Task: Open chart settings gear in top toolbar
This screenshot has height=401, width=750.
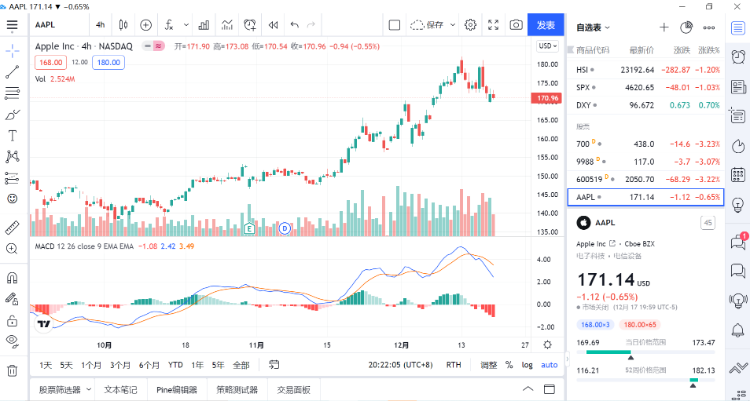Action: point(469,24)
